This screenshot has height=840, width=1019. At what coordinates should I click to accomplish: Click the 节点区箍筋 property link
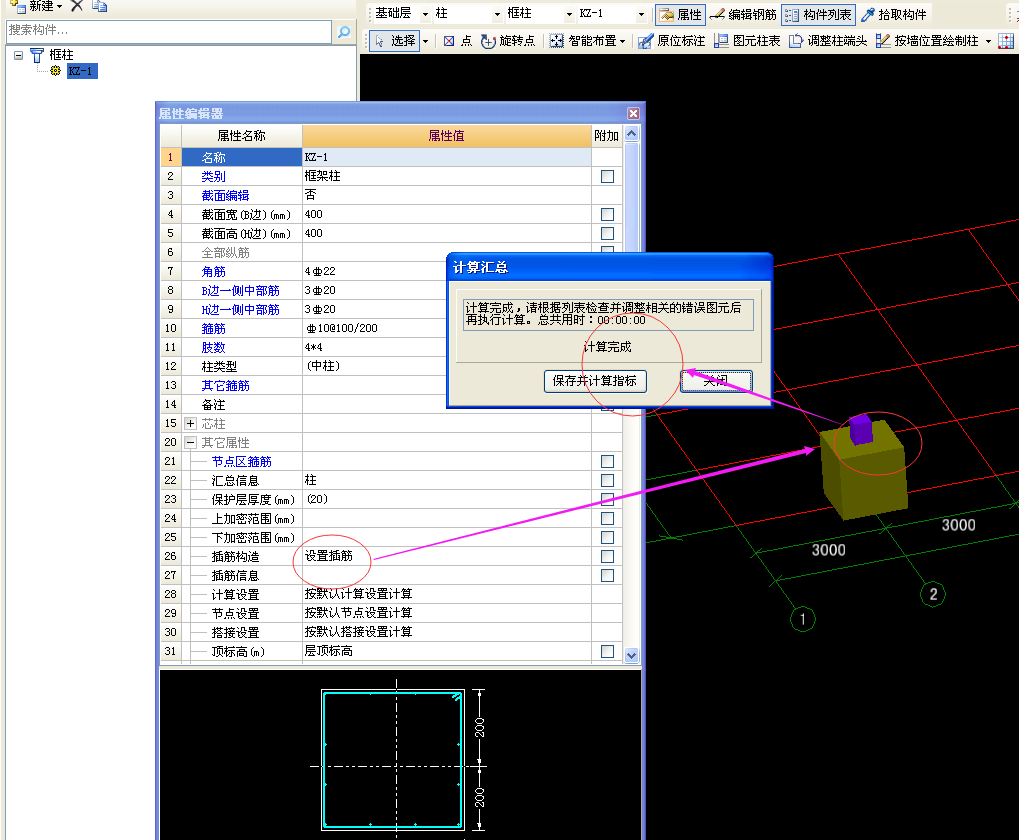pyautogui.click(x=241, y=462)
